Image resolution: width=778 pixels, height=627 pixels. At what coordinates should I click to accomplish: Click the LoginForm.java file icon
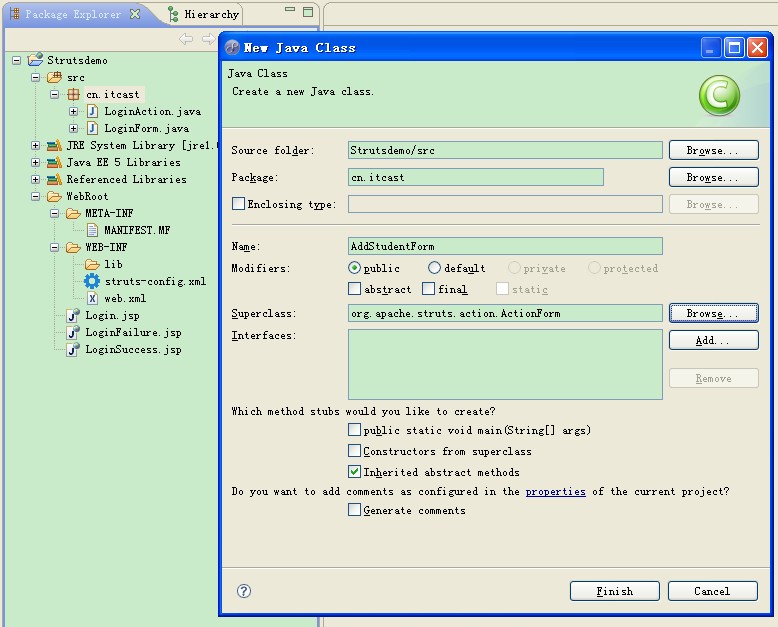click(x=92, y=128)
